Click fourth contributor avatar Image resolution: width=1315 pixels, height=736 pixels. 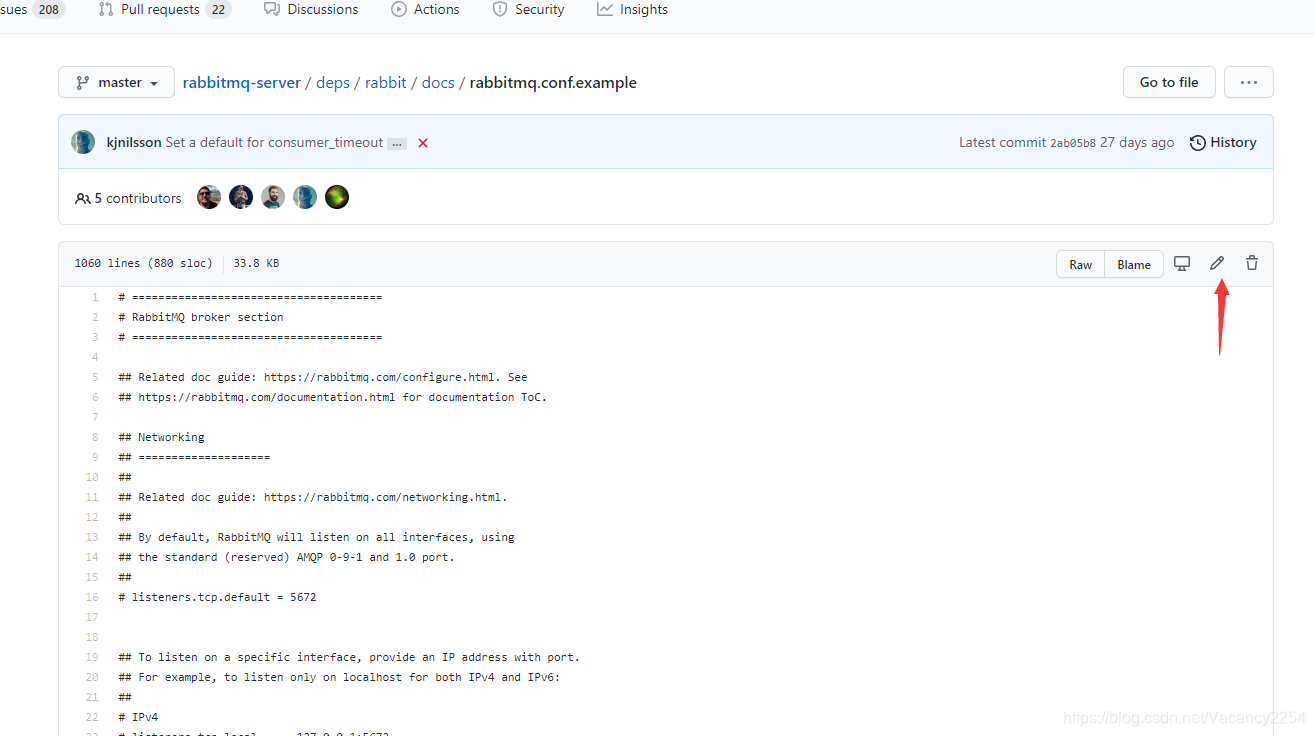coord(305,197)
